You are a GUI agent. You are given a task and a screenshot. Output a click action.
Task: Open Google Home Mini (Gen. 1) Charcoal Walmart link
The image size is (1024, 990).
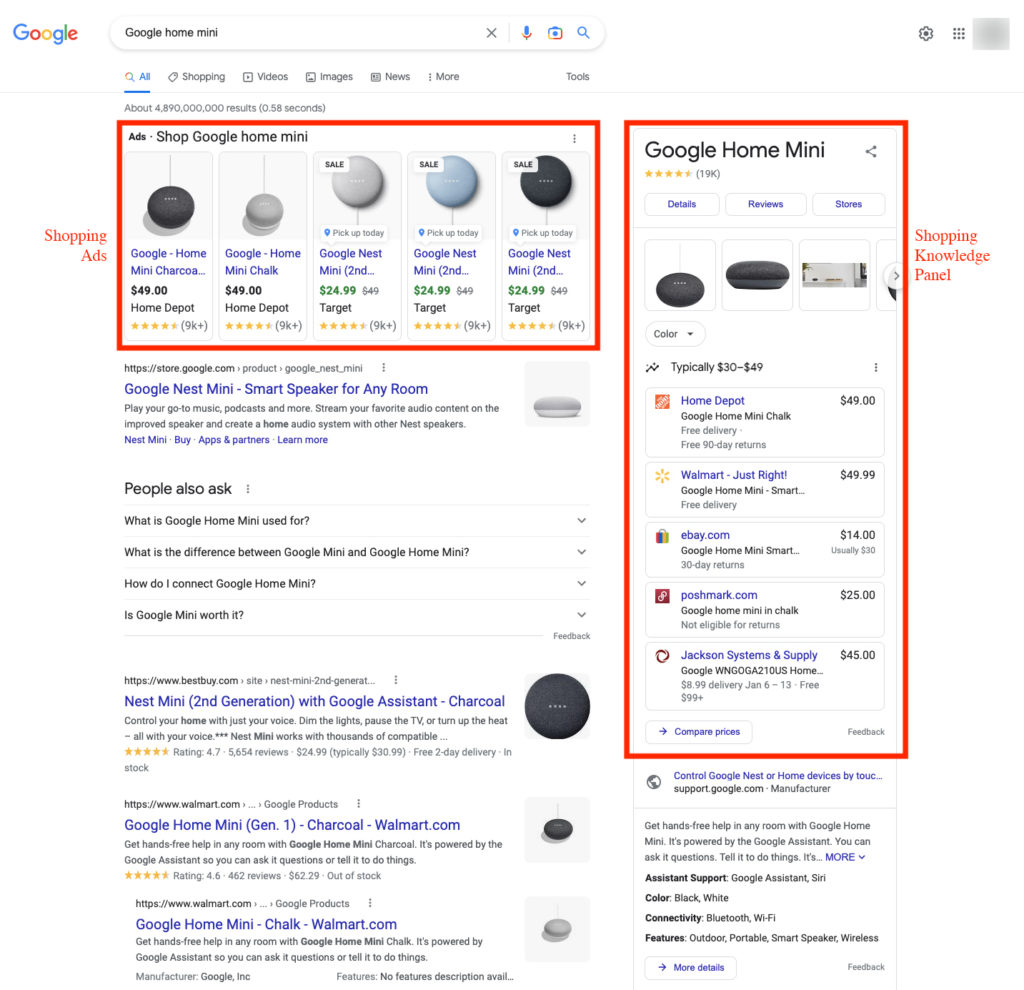[x=292, y=825]
